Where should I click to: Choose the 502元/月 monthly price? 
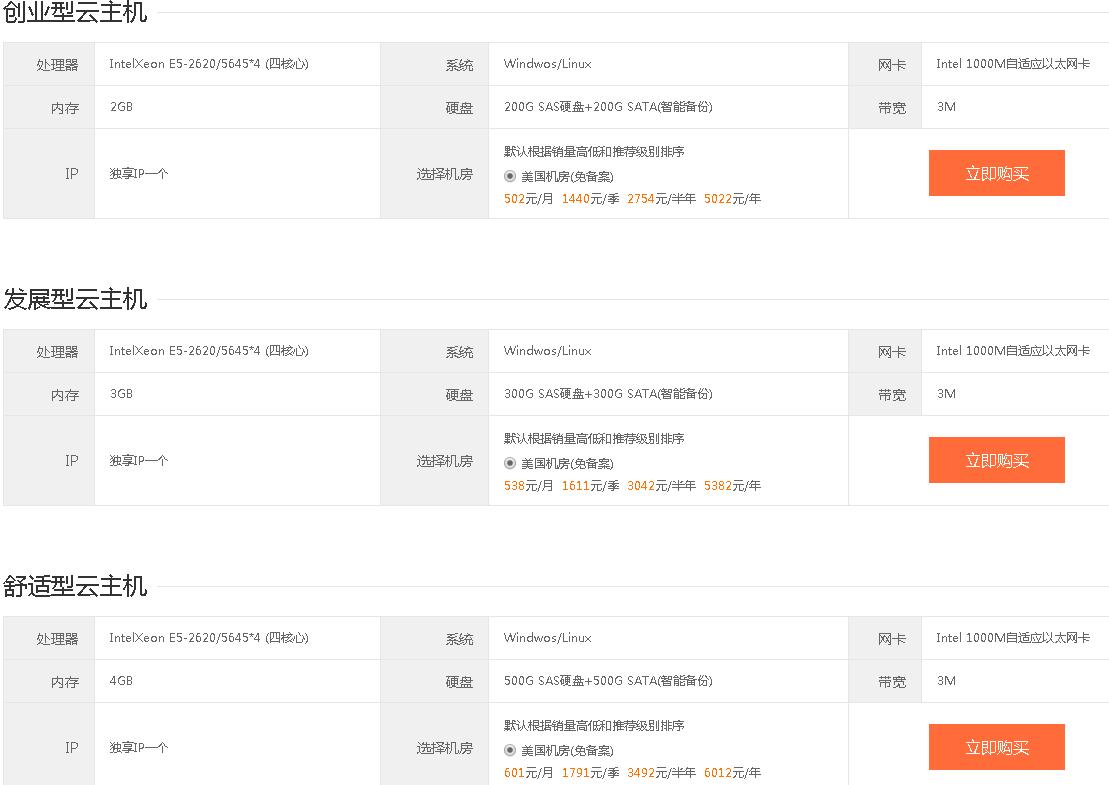coord(528,199)
